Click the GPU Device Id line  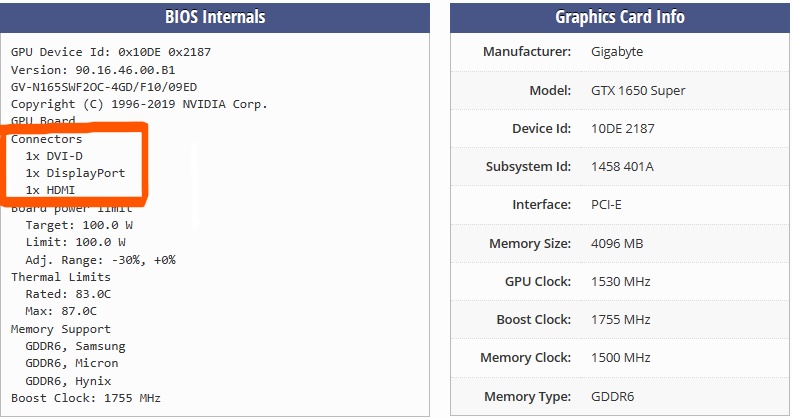110,52
